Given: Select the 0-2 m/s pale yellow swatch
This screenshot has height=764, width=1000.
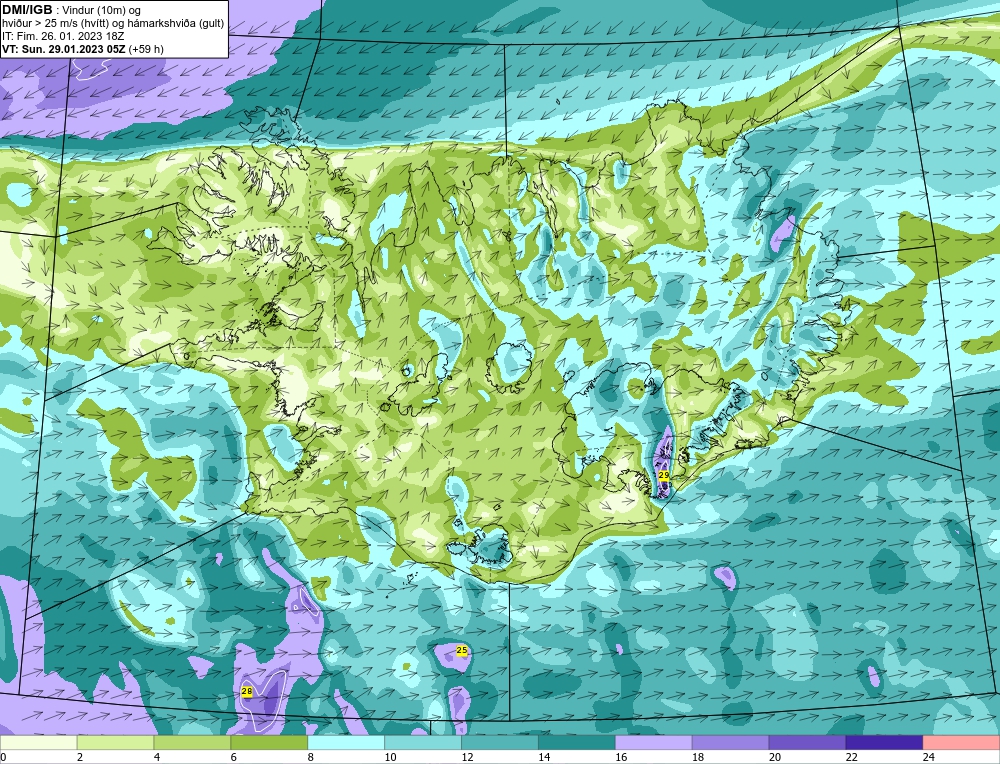Looking at the screenshot, I should (x=38, y=743).
